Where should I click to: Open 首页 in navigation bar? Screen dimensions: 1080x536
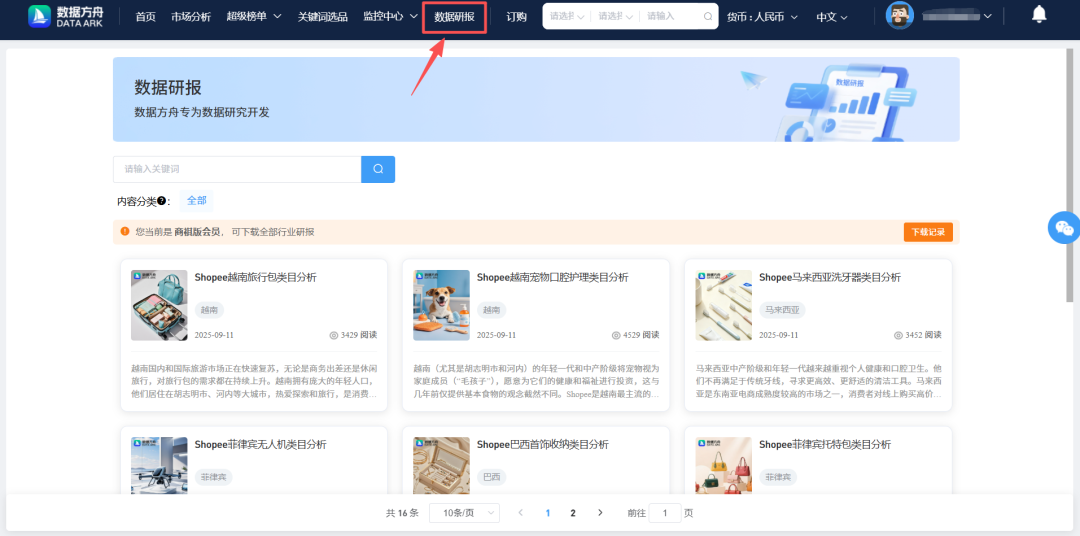[145, 17]
